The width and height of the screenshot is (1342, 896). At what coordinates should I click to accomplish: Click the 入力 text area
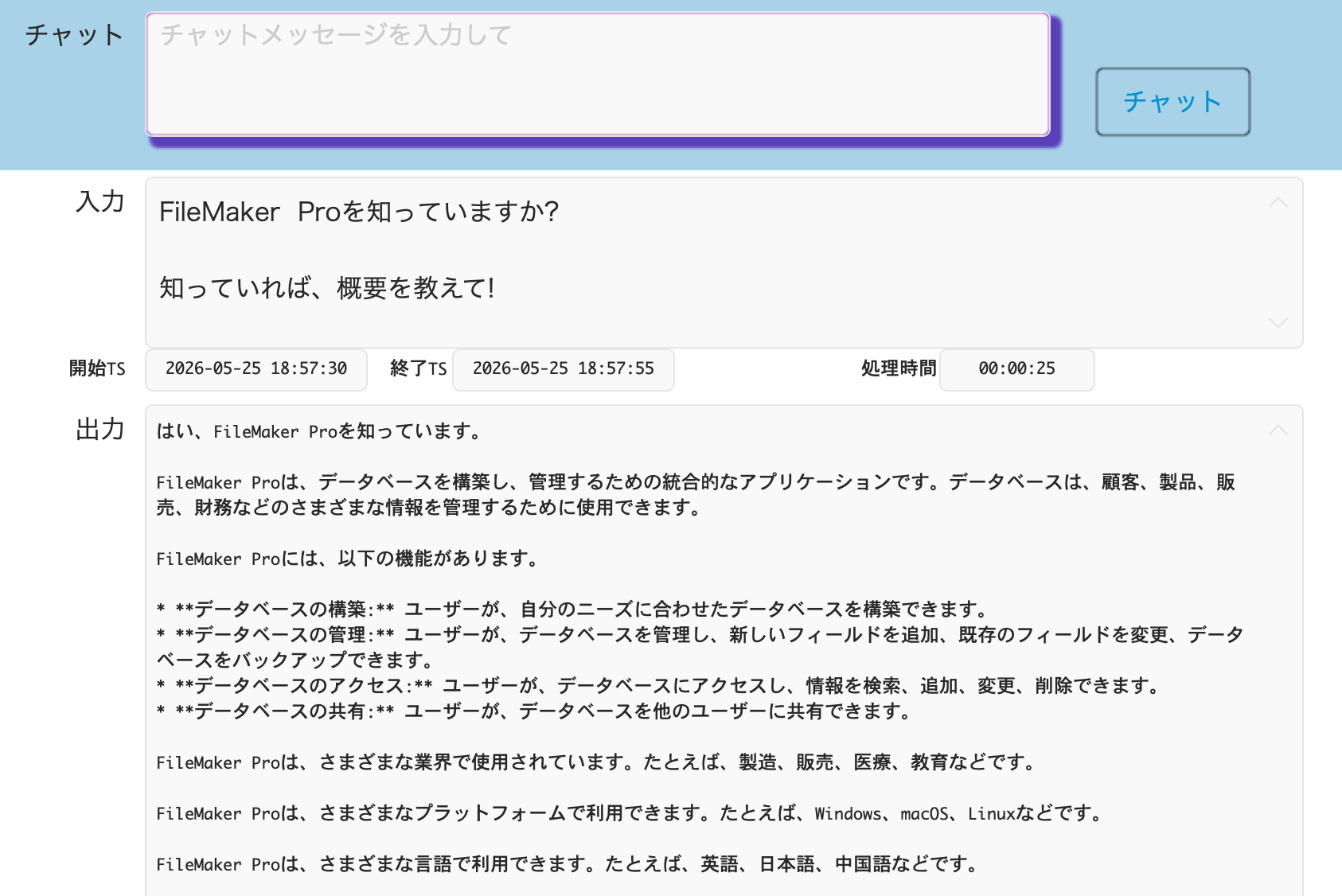click(724, 263)
